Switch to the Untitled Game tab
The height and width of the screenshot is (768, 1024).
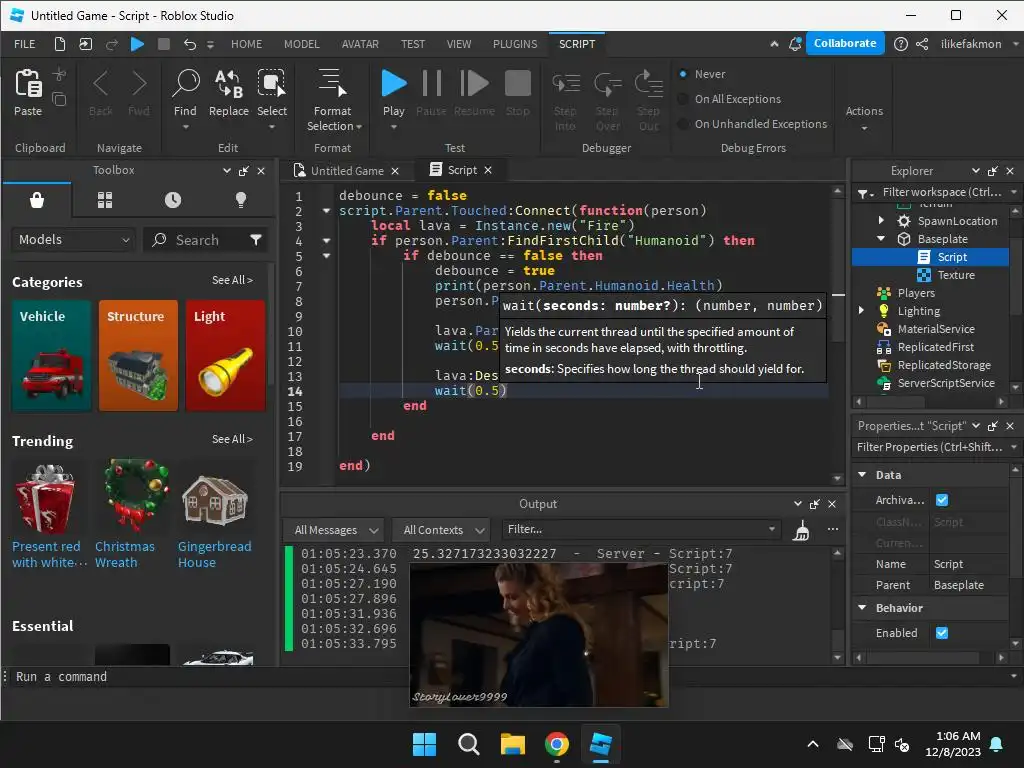[x=346, y=171]
